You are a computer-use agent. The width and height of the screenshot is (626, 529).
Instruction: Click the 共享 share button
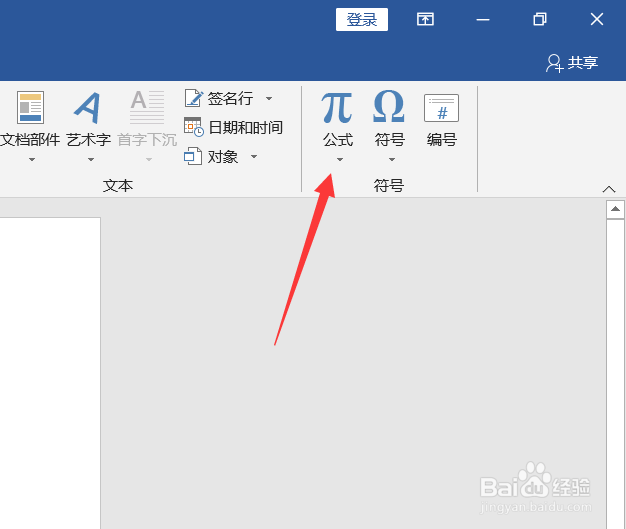click(x=572, y=63)
